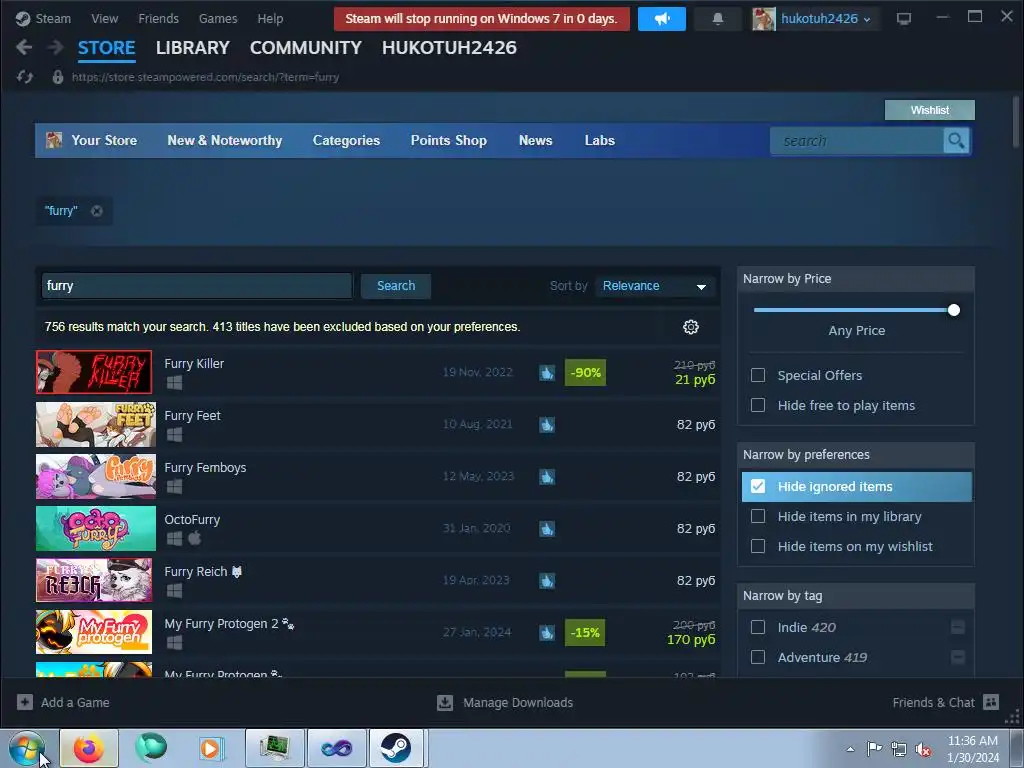Click the review thumbs-up icon for Furry Killer
This screenshot has height=768, width=1024.
click(547, 373)
